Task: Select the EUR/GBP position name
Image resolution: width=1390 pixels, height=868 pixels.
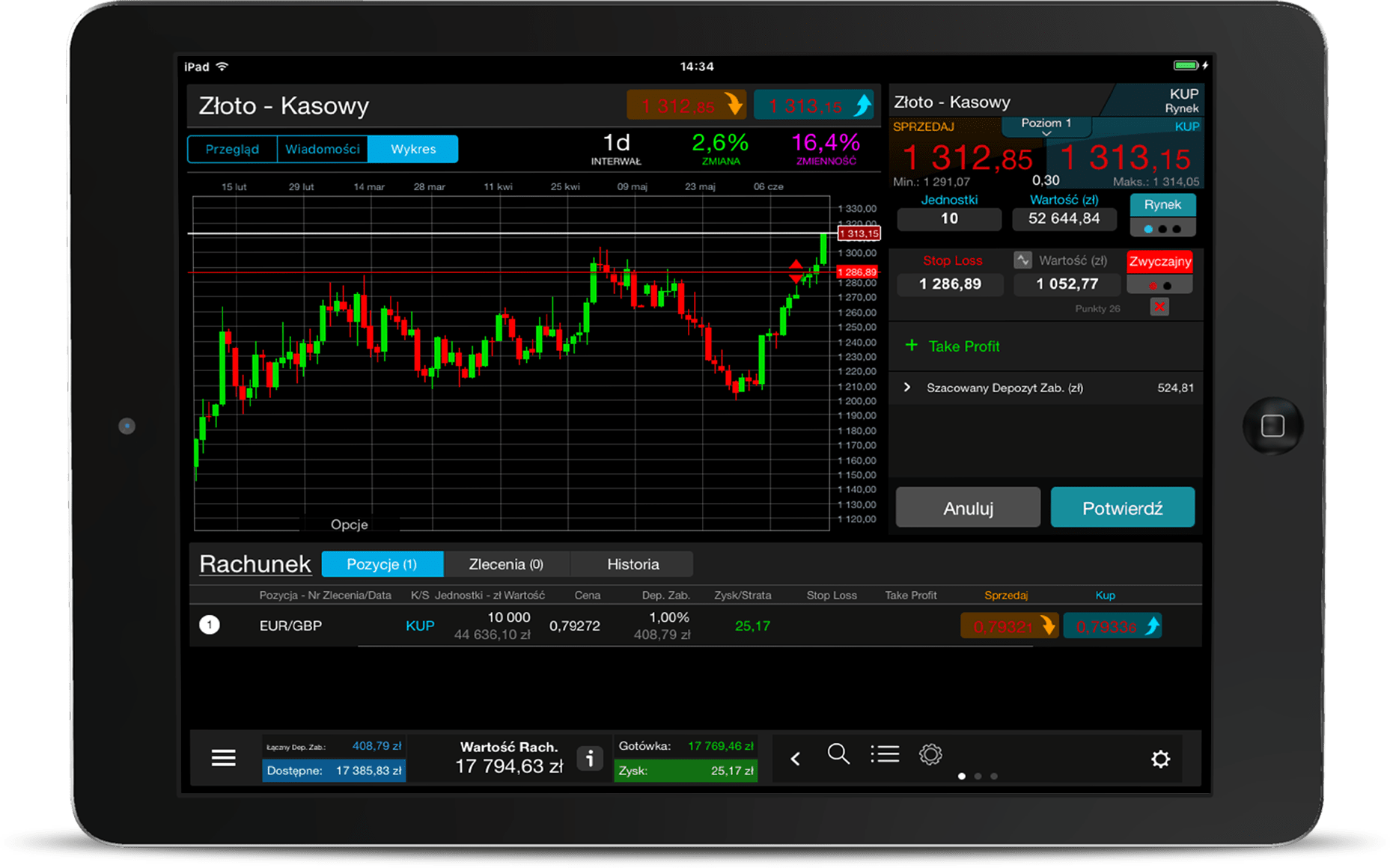Action: (x=290, y=626)
